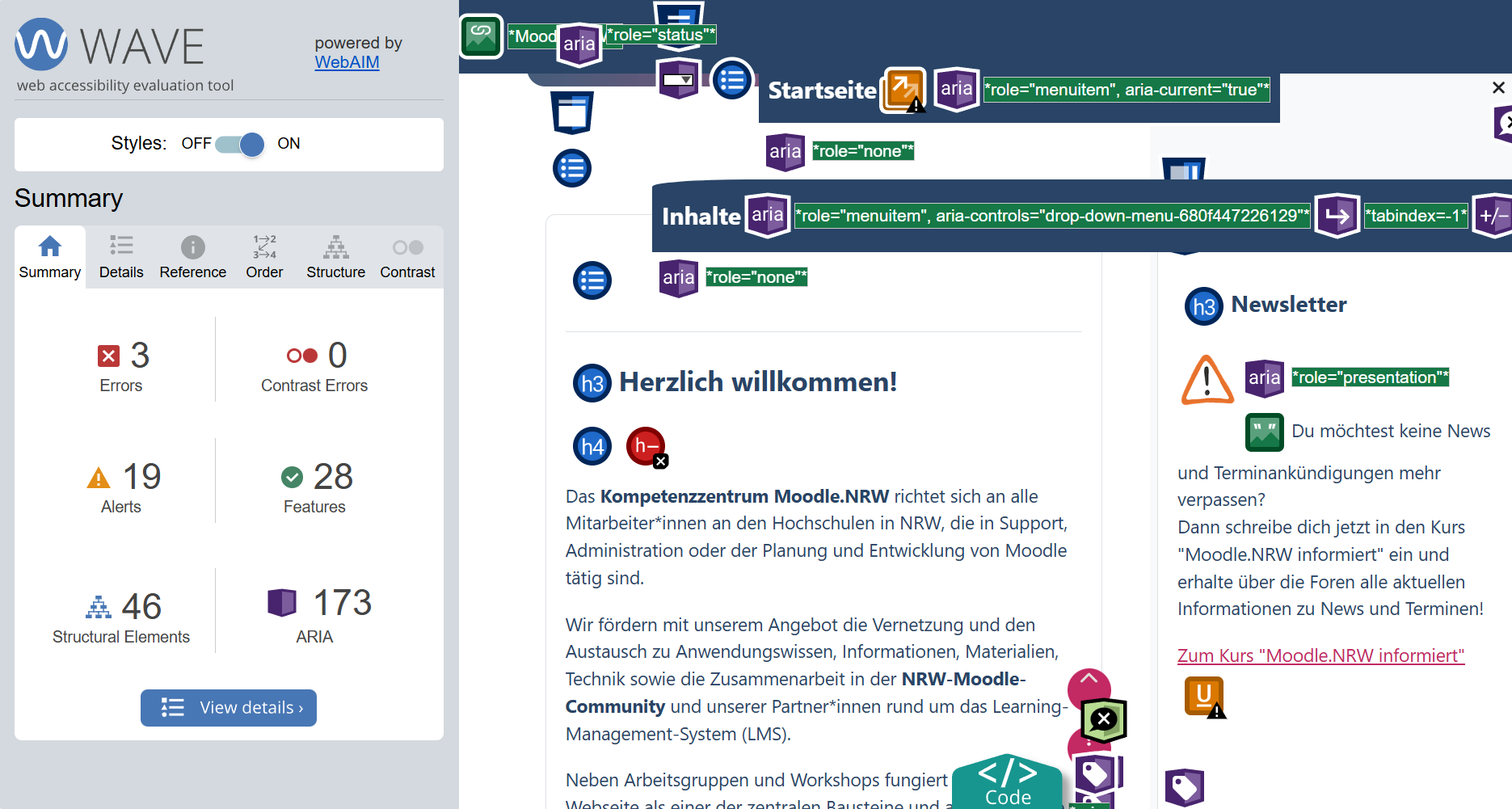This screenshot has width=1512, height=809.
Task: Follow the WebAIM link
Action: tap(347, 62)
